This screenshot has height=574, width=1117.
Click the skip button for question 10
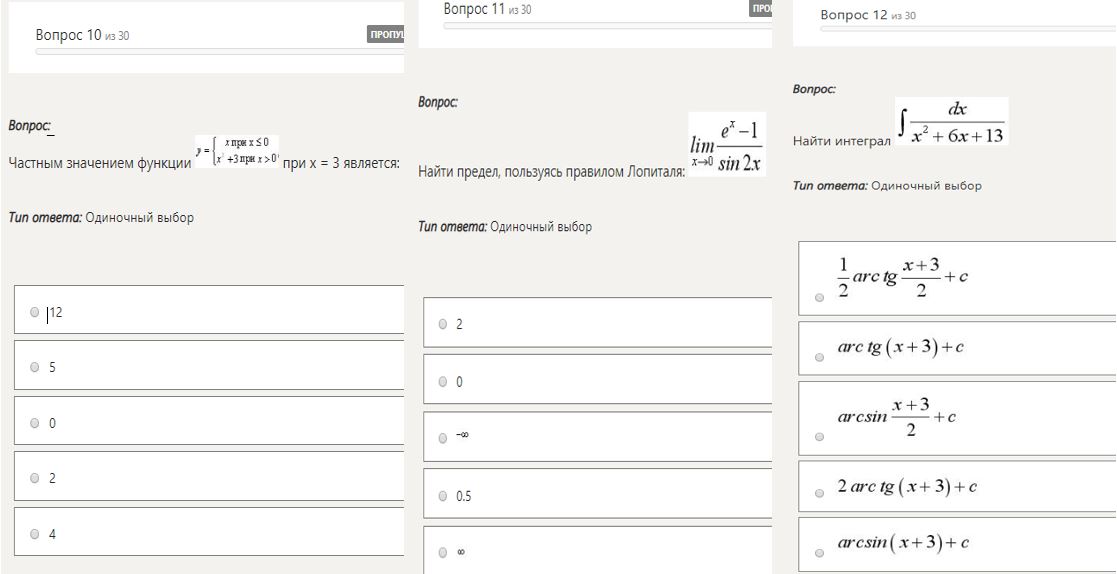click(x=386, y=36)
